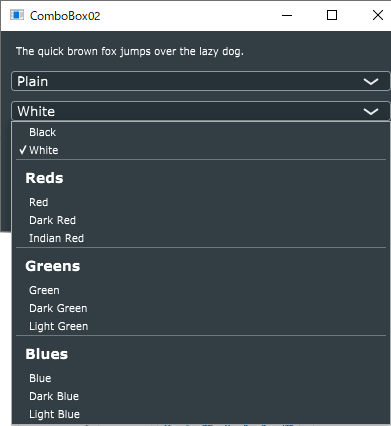391x426 pixels.
Task: Select Green in the Greens group
Action: (201, 290)
